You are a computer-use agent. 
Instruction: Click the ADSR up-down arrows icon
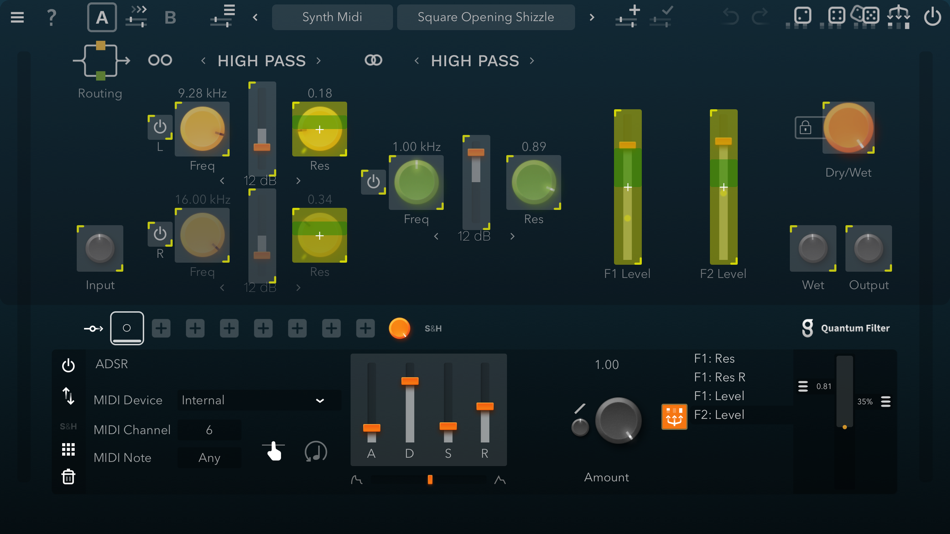68,396
